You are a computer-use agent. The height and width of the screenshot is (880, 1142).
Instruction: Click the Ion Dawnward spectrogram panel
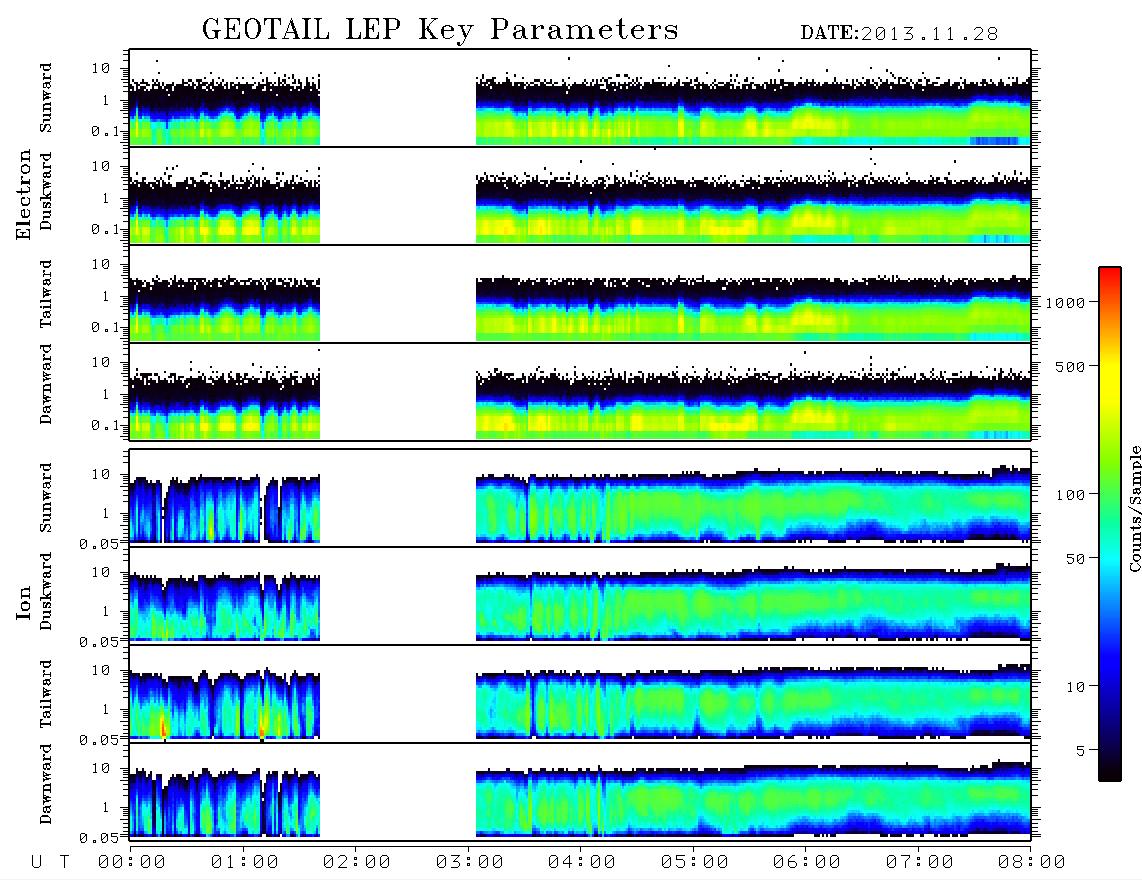pyautogui.click(x=580, y=791)
